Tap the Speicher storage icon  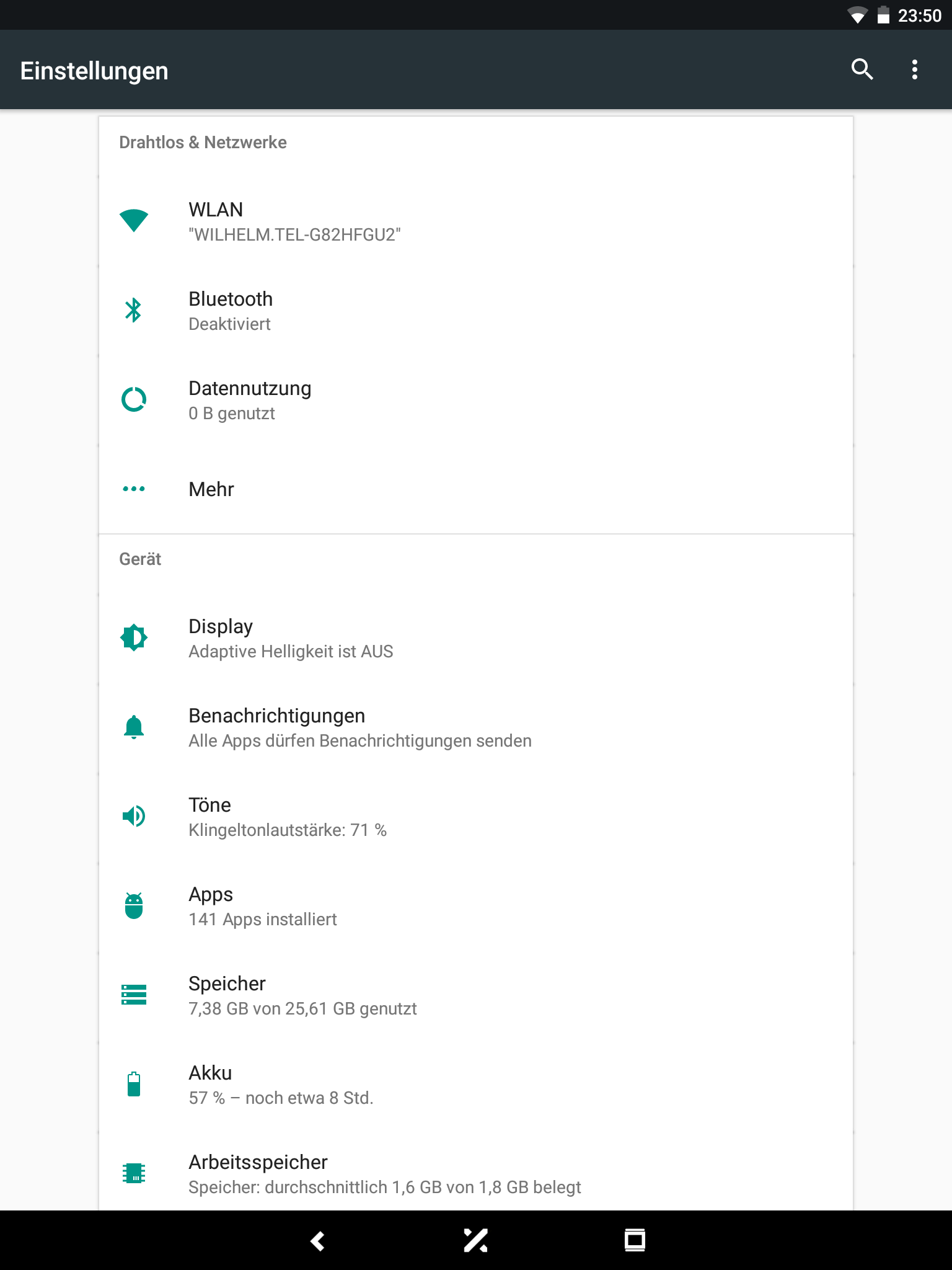click(x=134, y=995)
